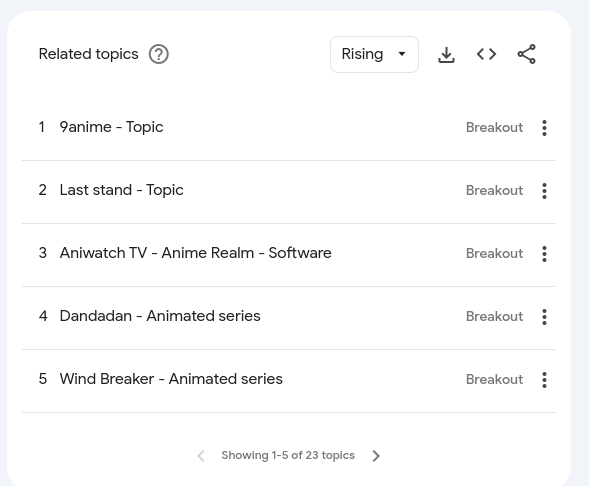The image size is (589, 486).
Task: Click Breakout label in Aniwatch TV row
Action: click(494, 254)
